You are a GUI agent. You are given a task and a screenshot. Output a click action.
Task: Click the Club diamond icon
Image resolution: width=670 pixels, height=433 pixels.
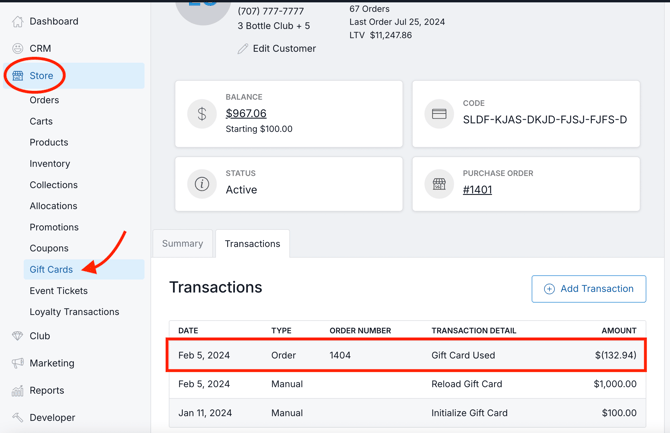[18, 336]
